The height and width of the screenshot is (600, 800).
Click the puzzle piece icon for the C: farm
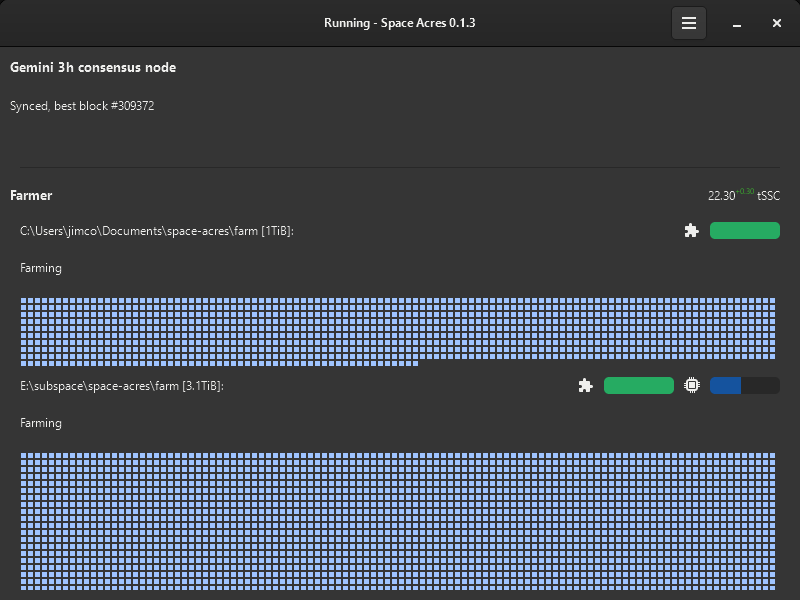point(691,231)
